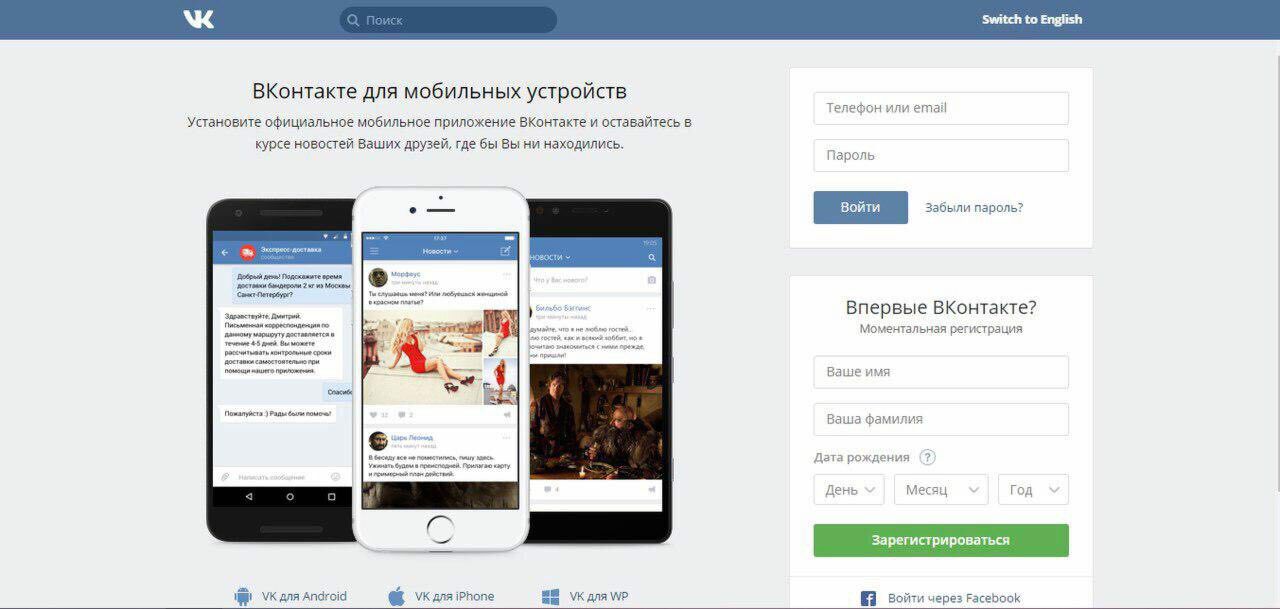
Task: Switch language via Switch to English
Action: point(1032,19)
